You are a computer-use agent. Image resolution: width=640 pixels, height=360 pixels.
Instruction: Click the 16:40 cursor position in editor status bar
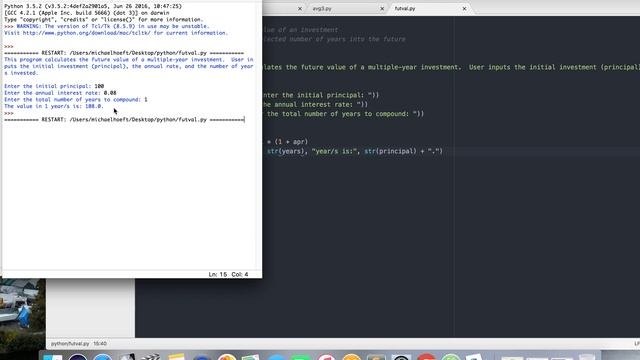click(x=100, y=344)
